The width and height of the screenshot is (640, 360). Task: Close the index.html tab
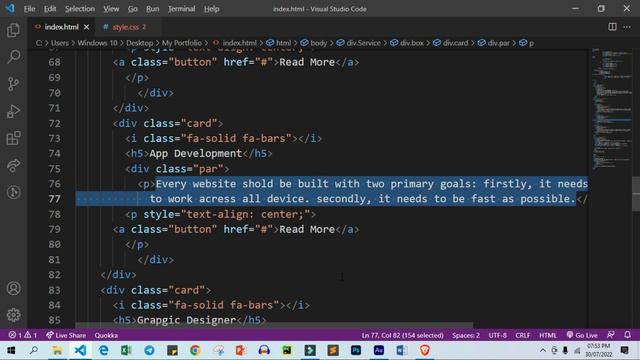coord(87,27)
